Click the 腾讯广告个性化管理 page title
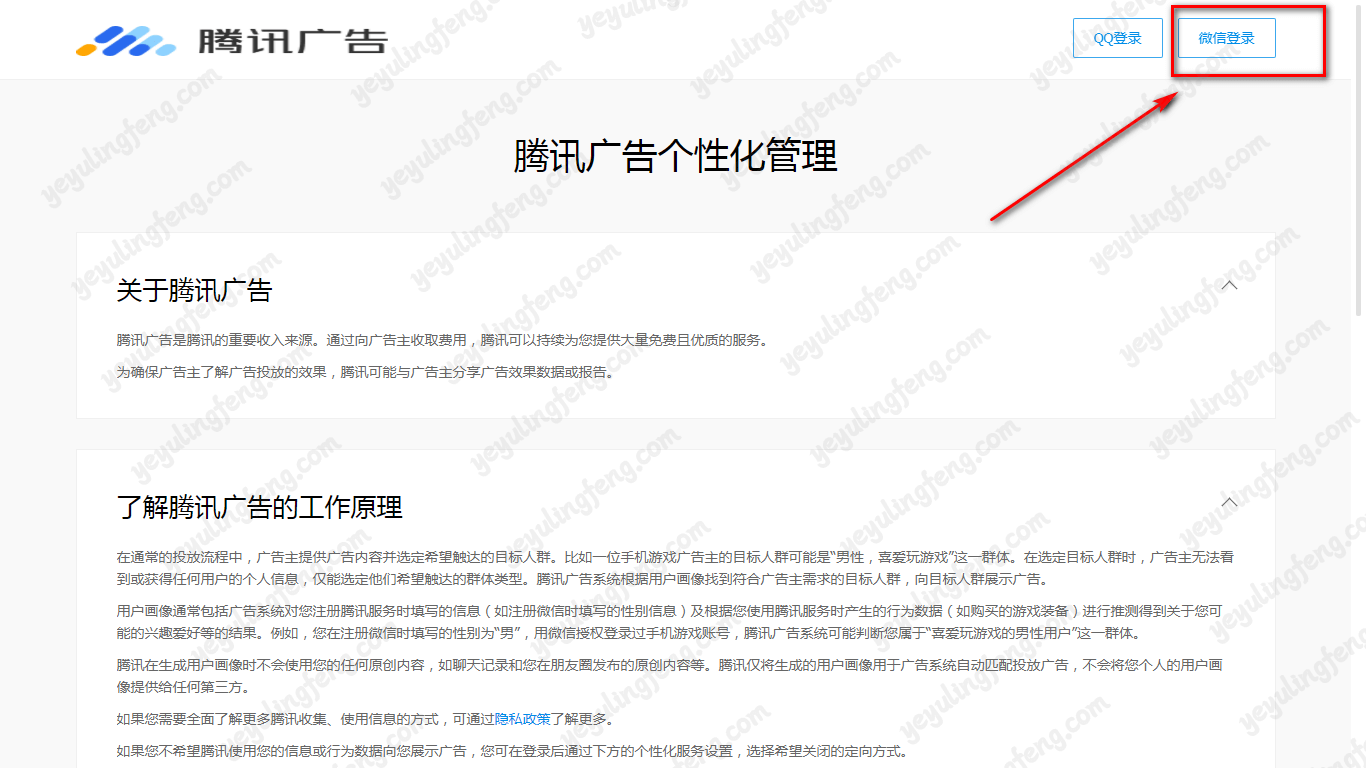 [676, 156]
